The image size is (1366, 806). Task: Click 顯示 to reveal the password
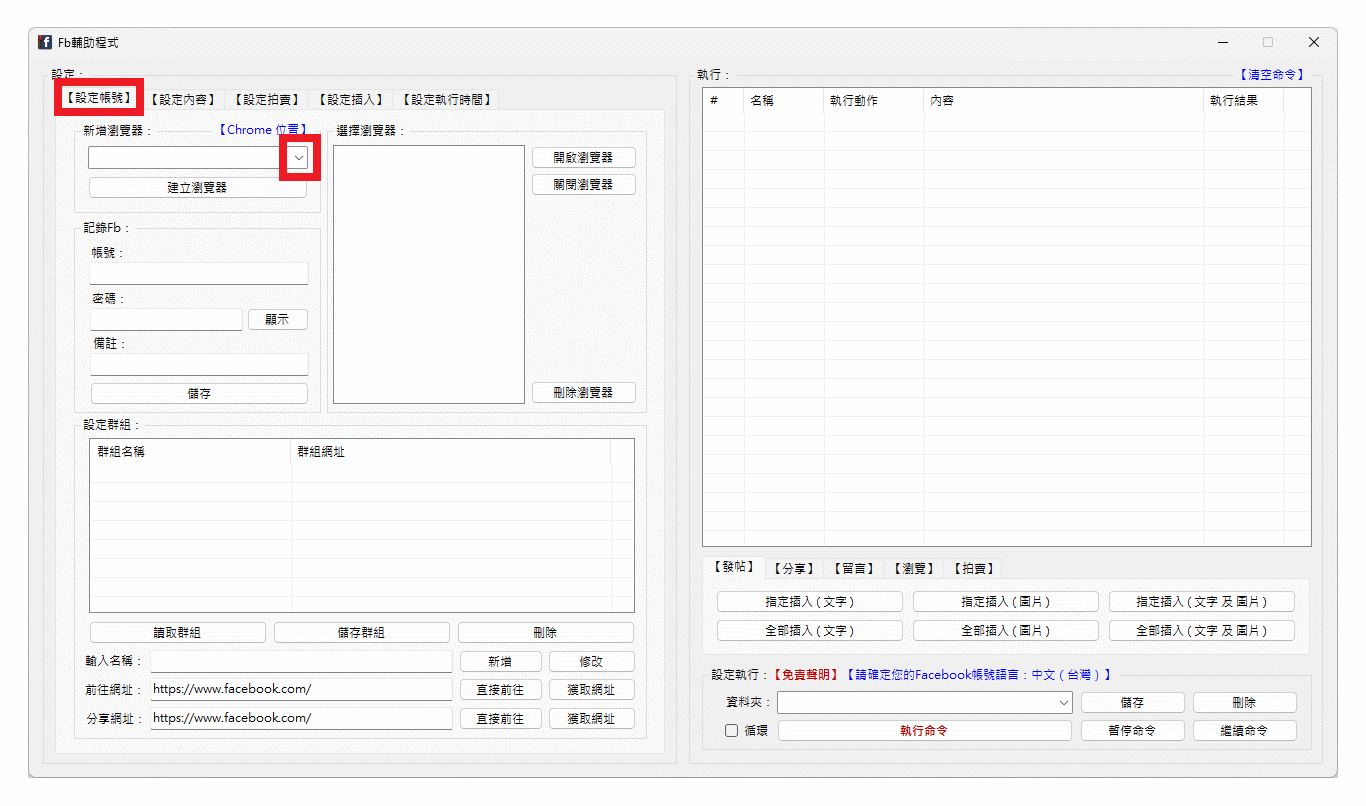tap(278, 320)
